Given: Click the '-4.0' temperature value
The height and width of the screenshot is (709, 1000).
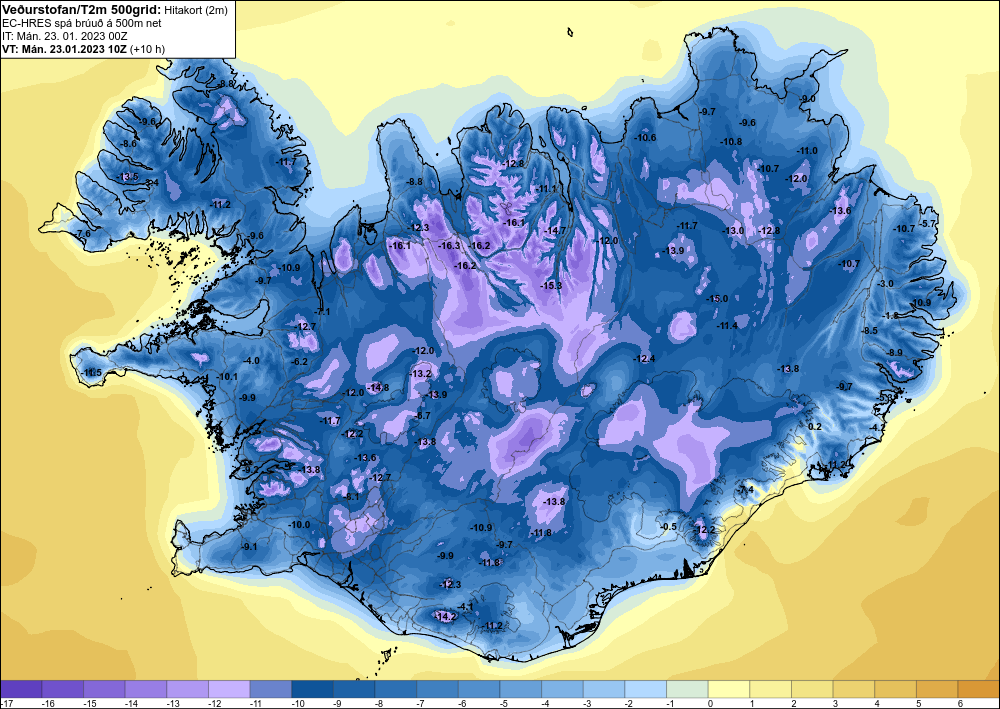Looking at the screenshot, I should click(x=252, y=361).
